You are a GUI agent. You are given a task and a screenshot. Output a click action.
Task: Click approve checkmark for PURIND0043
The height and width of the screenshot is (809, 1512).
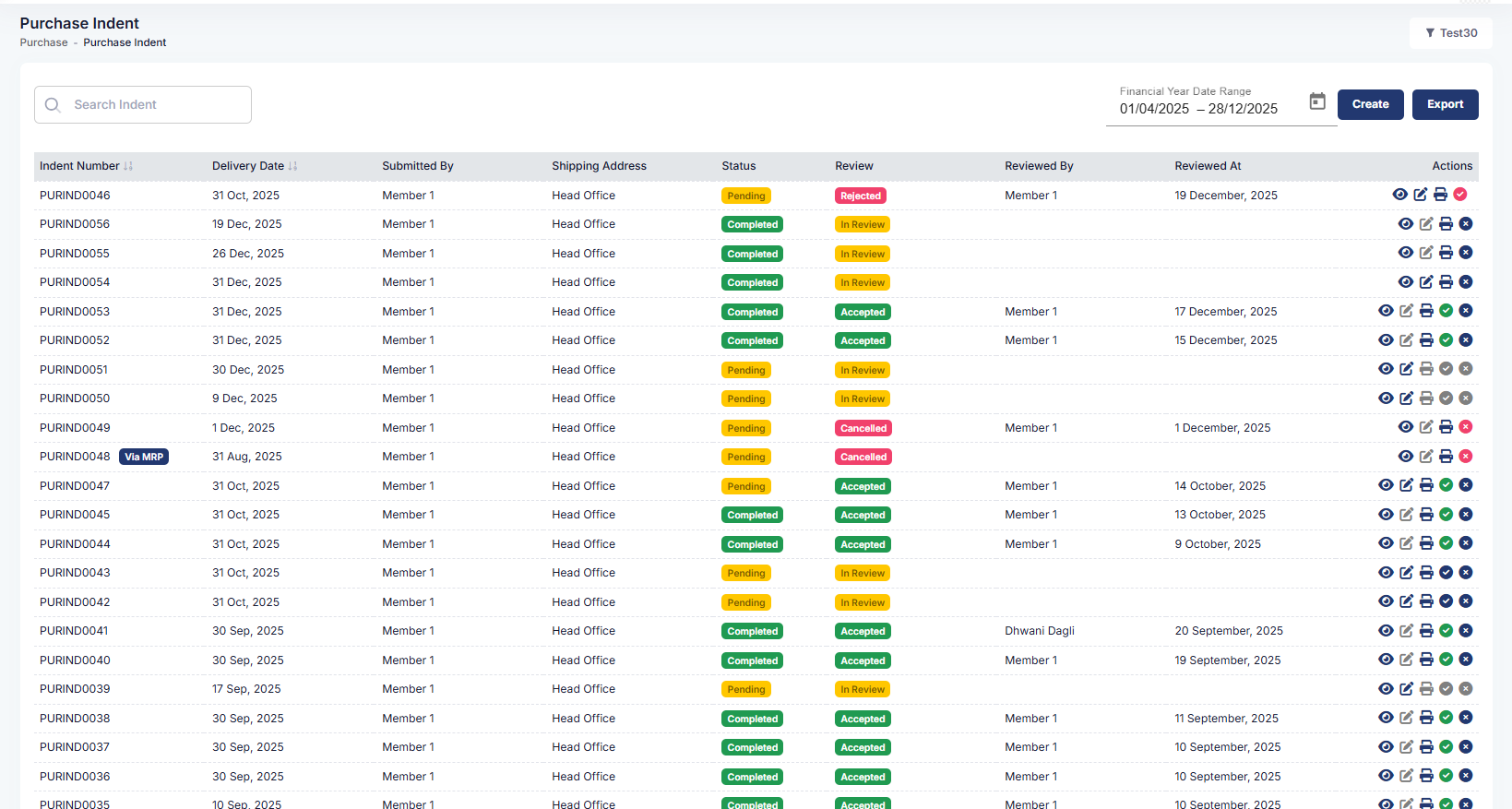(1446, 573)
